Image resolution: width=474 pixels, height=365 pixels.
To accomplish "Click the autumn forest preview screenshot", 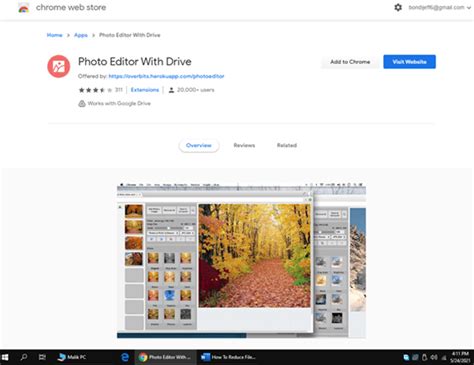I will (x=241, y=261).
